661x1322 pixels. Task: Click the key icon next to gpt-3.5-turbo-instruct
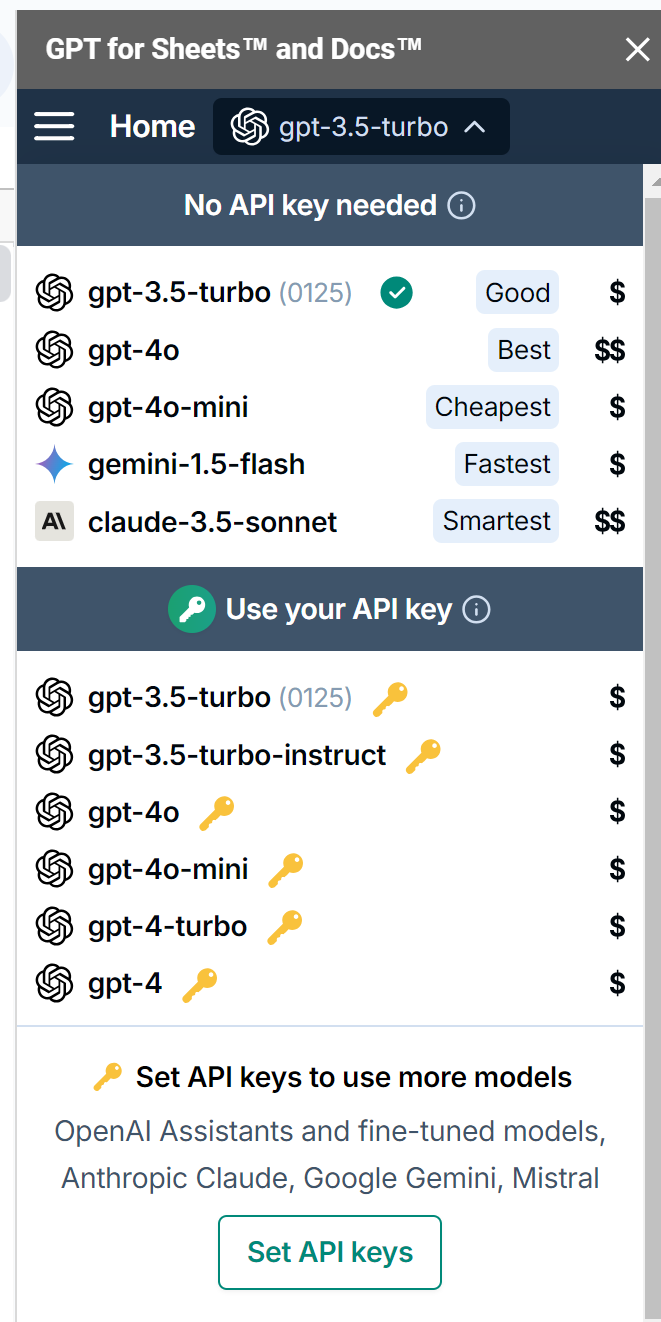(x=423, y=756)
